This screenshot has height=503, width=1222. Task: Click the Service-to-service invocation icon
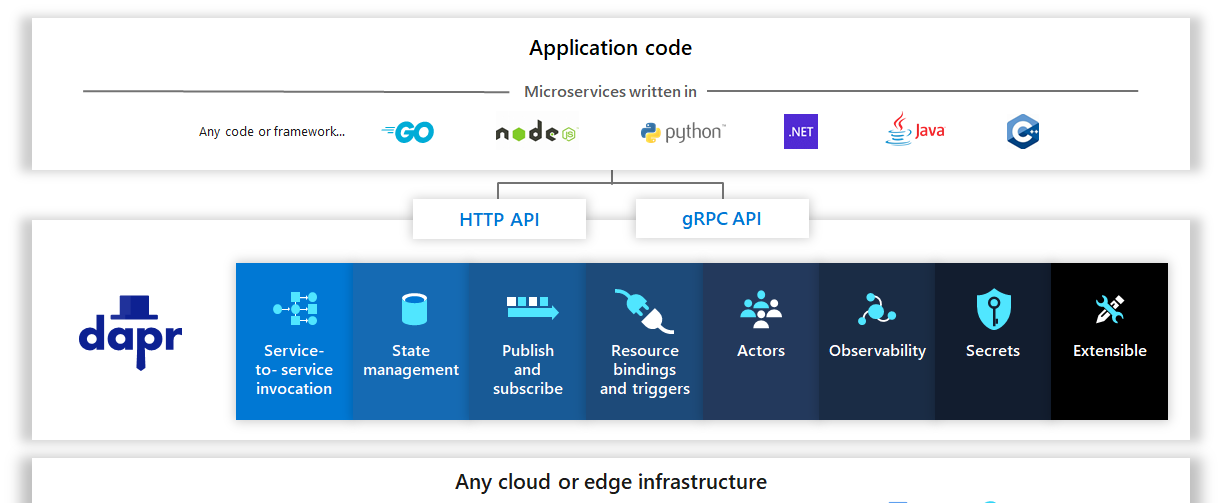tap(295, 310)
